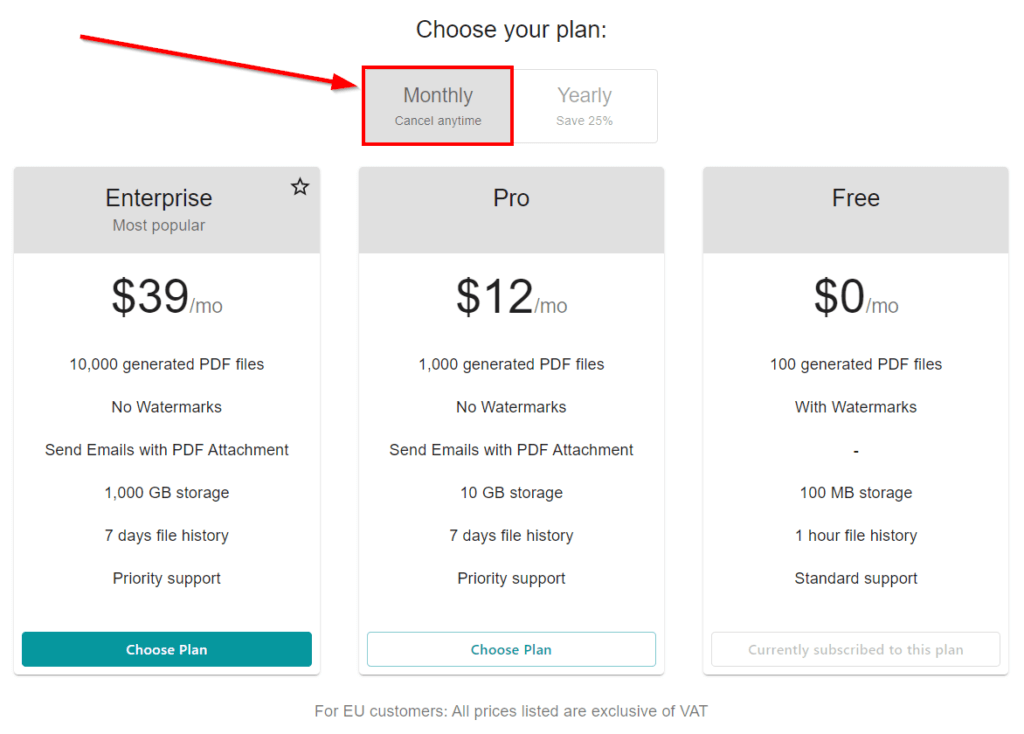Click "10 GB storage" in Pro
This screenshot has height=734, width=1024.
511,493
